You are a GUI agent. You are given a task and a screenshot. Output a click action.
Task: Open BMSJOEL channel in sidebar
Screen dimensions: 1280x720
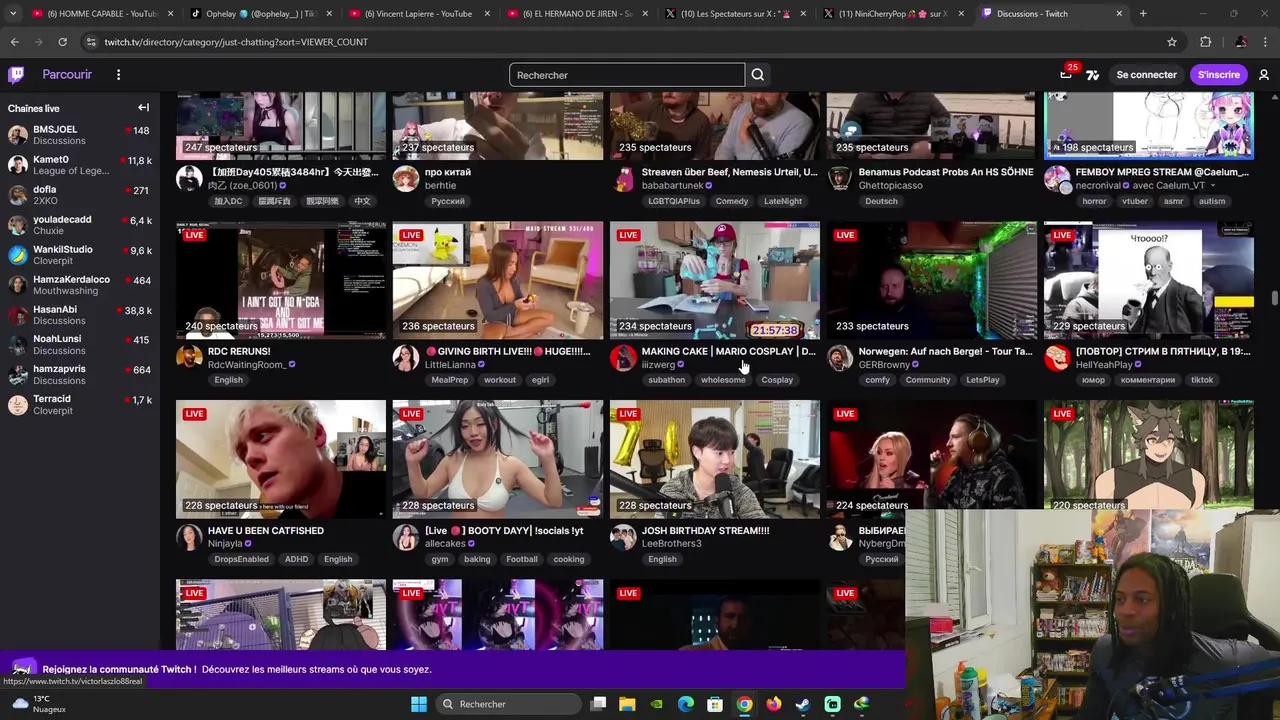pos(80,135)
